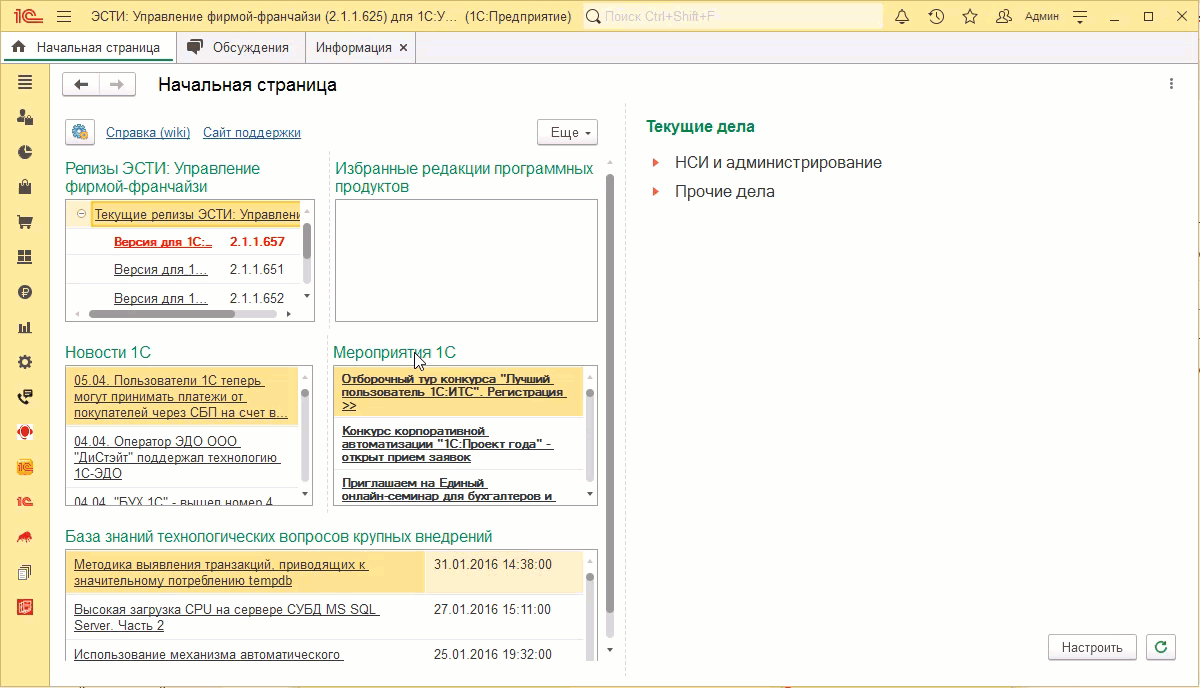Open the history clock icon
The height and width of the screenshot is (688, 1200).
coord(936,17)
